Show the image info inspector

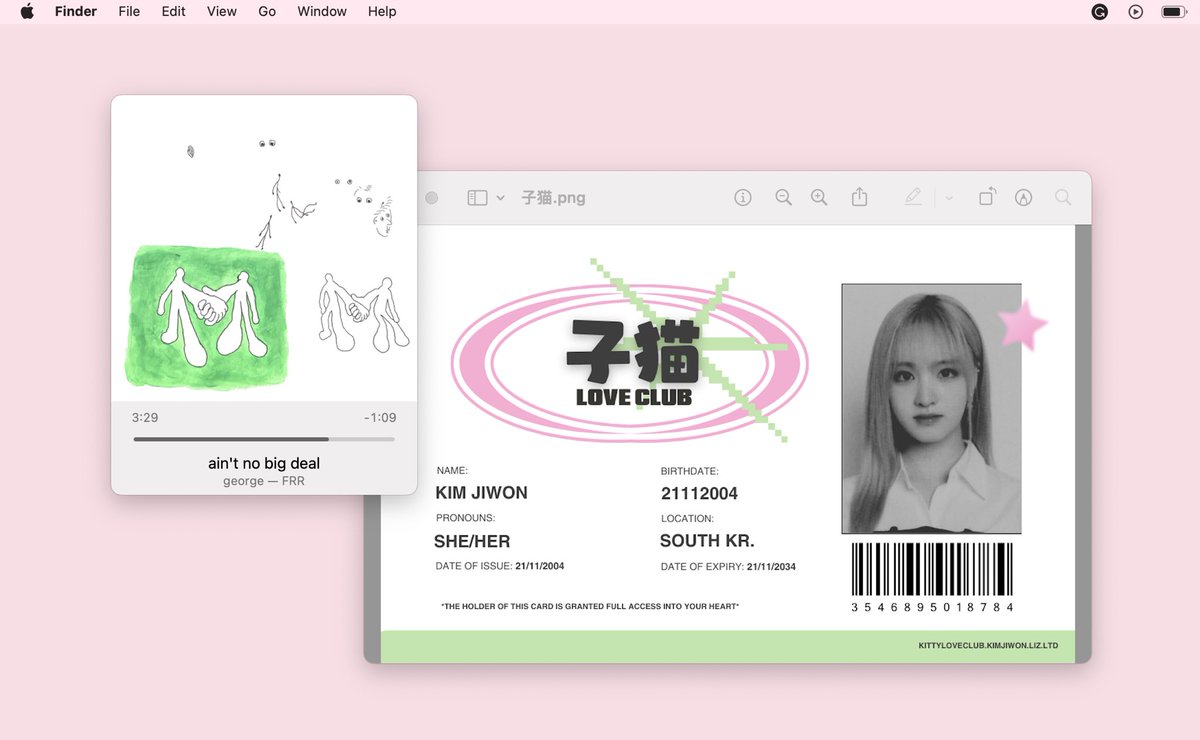click(743, 198)
